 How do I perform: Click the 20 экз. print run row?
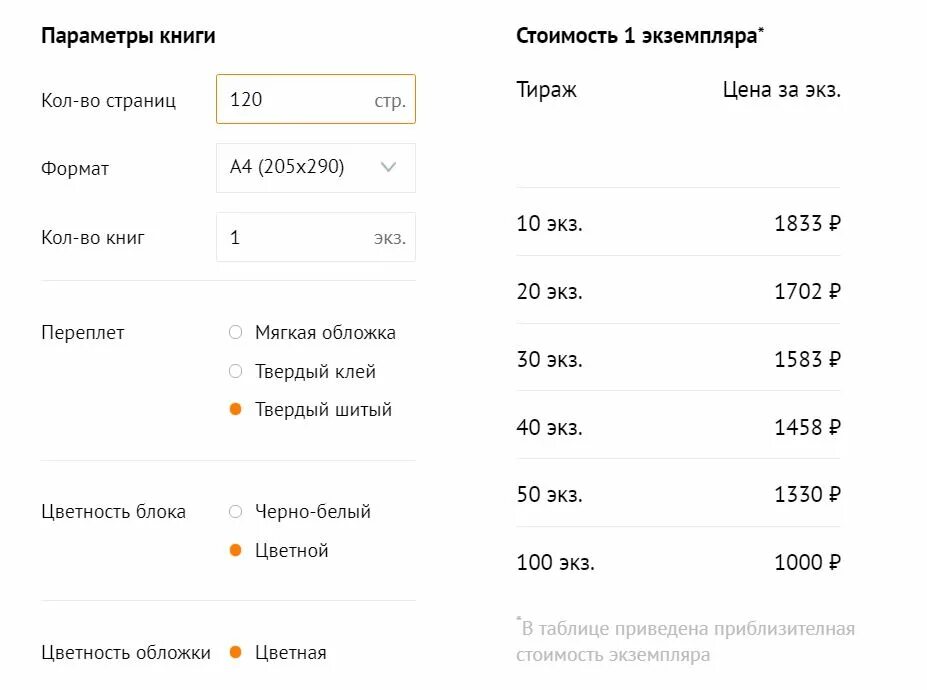(678, 290)
